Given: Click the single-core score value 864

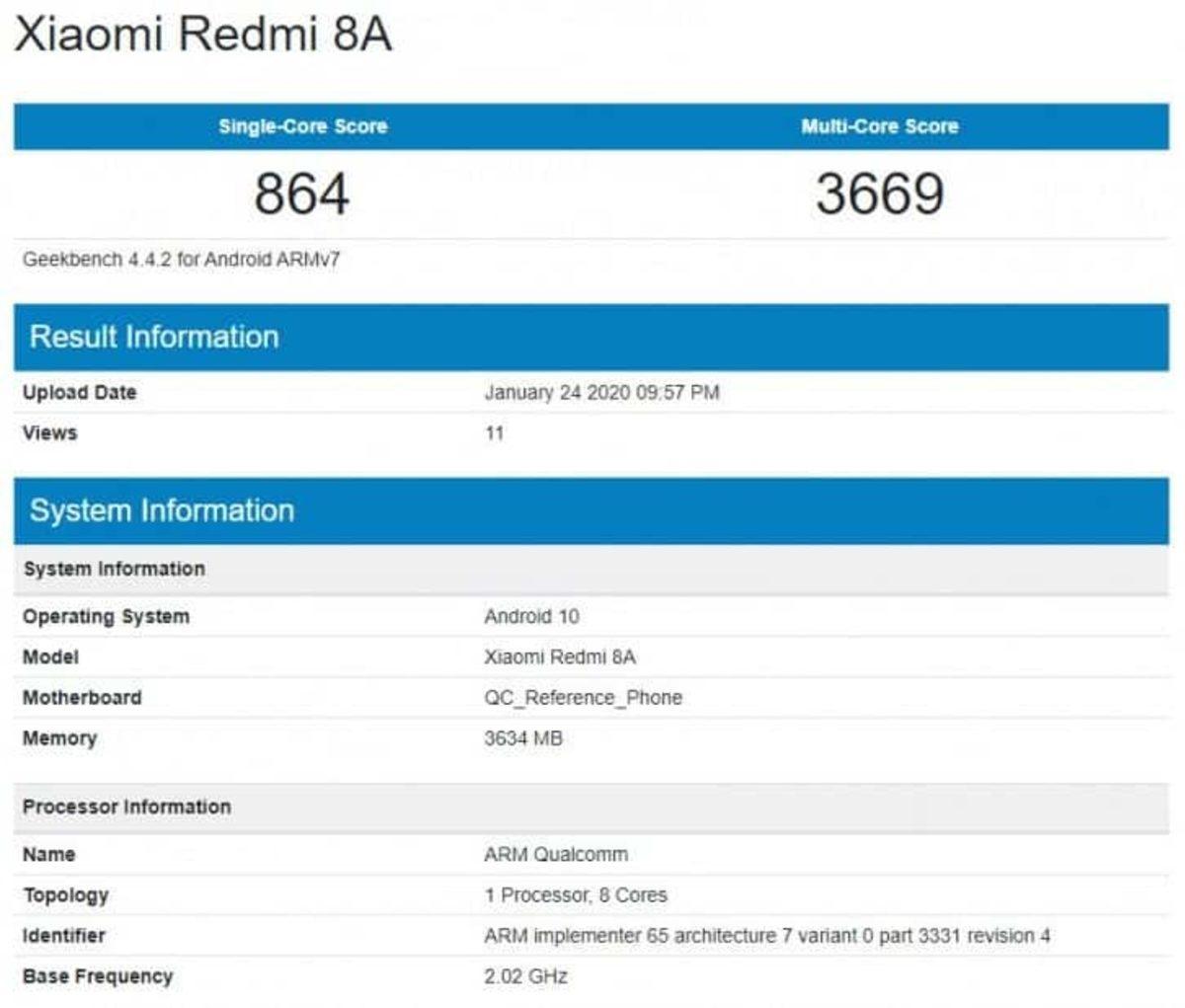Looking at the screenshot, I should 303,193.
